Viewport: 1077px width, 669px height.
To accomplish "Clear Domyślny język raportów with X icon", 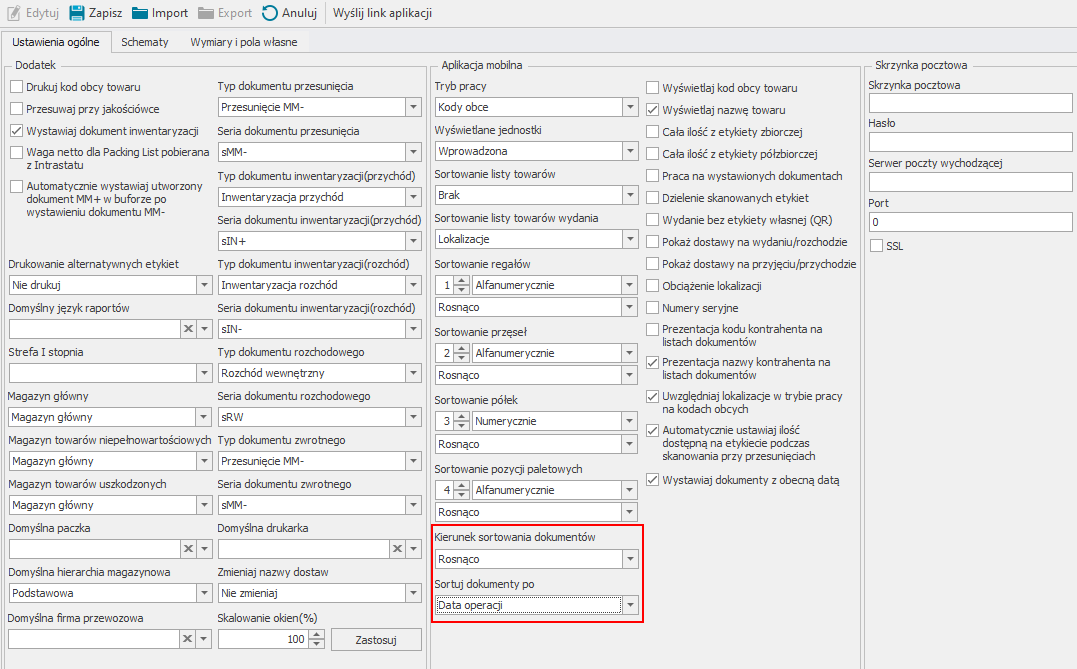I will (x=187, y=329).
